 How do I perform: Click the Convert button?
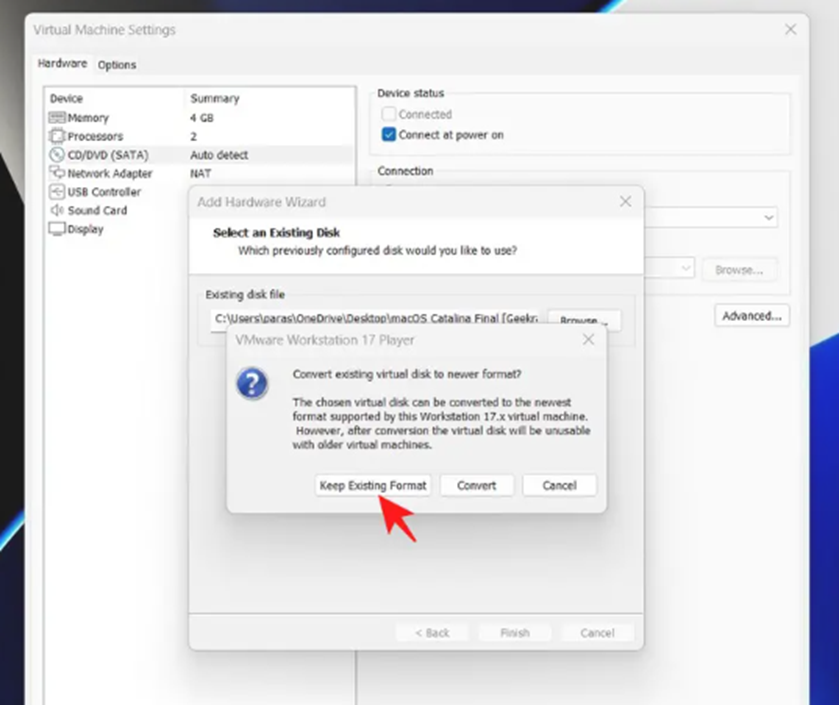tap(477, 486)
